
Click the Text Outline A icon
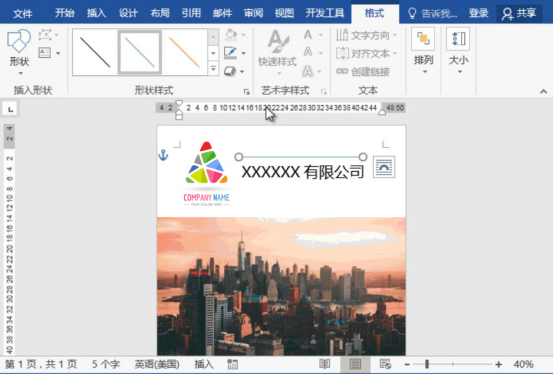[x=308, y=52]
